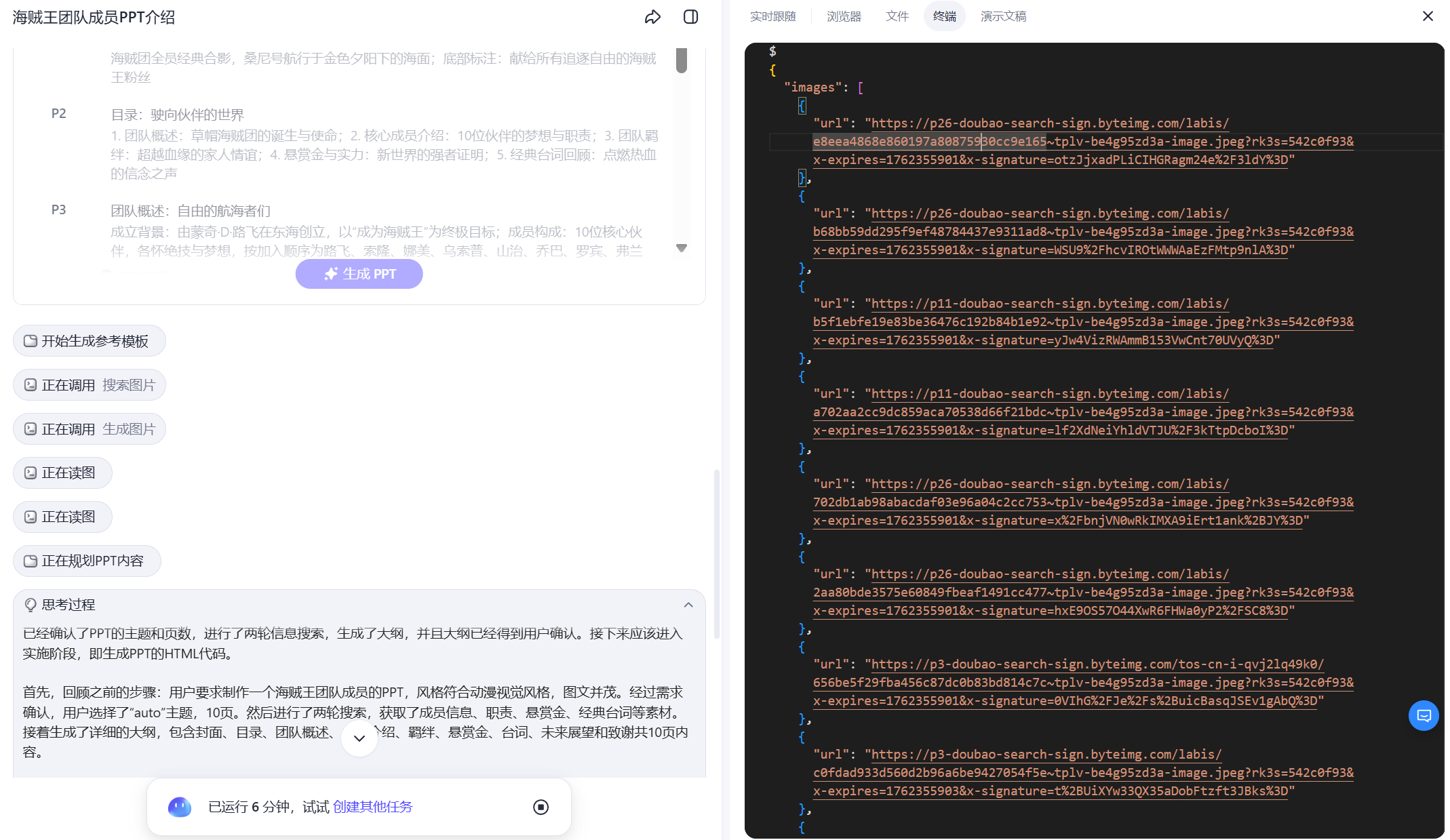Click the lightbulb icon beside 思考过程
This screenshot has height=840, width=1450.
pos(31,605)
